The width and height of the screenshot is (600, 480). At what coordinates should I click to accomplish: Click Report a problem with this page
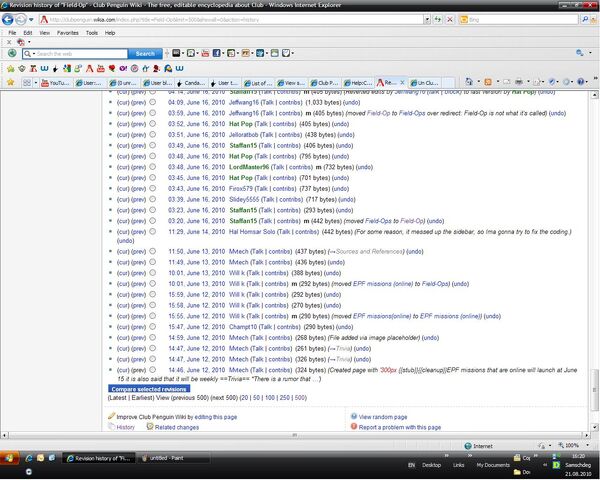pyautogui.click(x=399, y=427)
